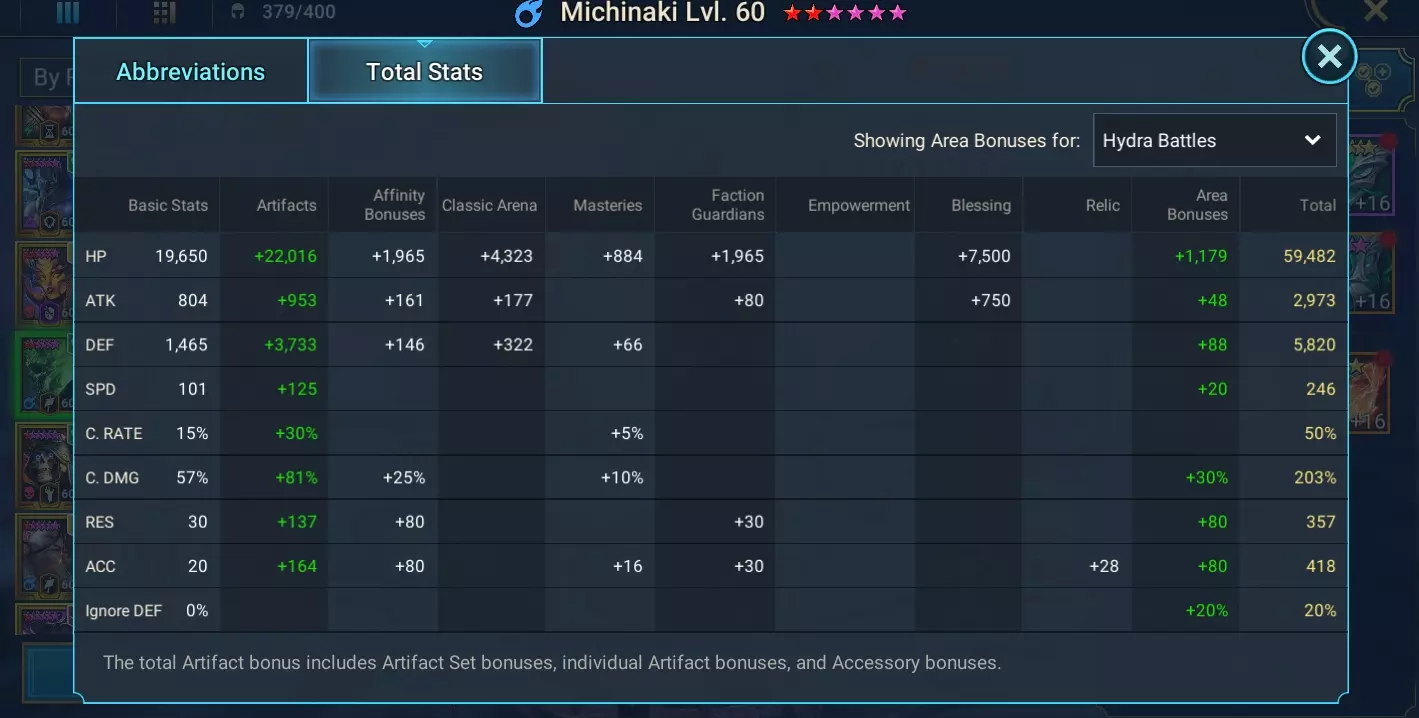Click the RES total value 357
Image resolution: width=1419 pixels, height=718 pixels.
point(1321,522)
